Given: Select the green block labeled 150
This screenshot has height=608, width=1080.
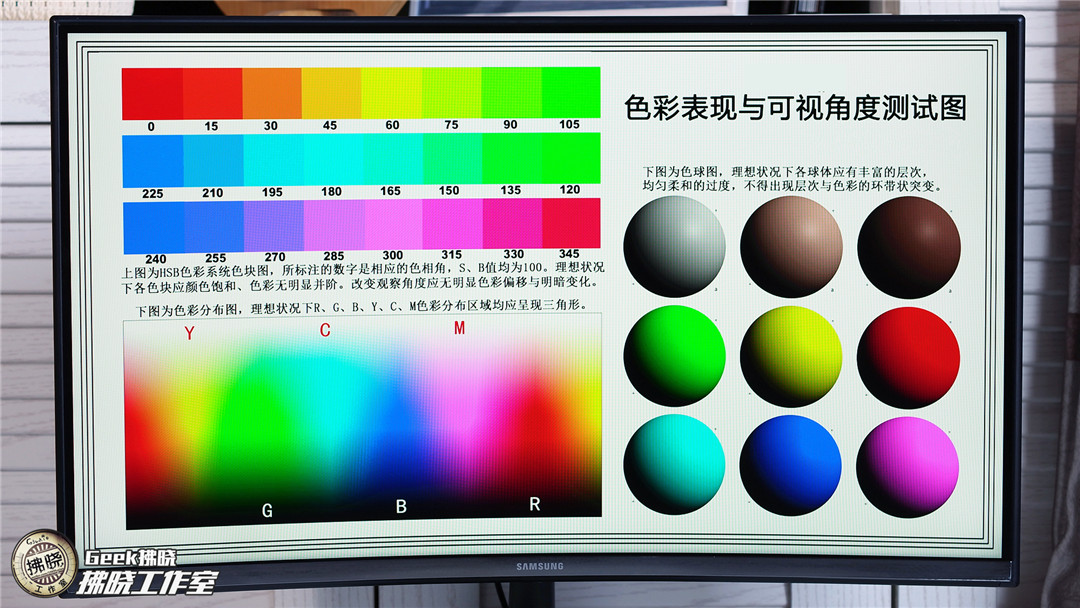Looking at the screenshot, I should point(452,159).
